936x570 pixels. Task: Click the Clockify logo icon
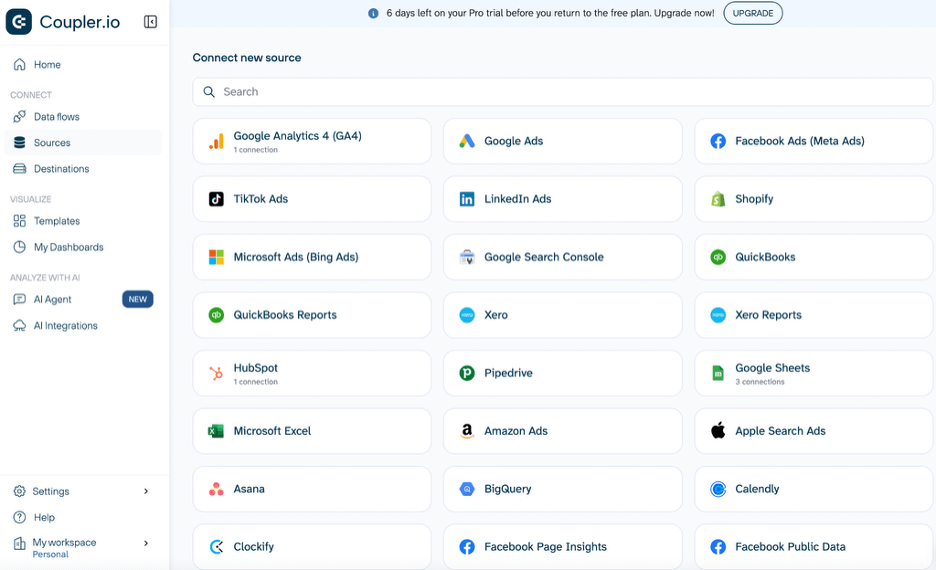pyautogui.click(x=216, y=547)
